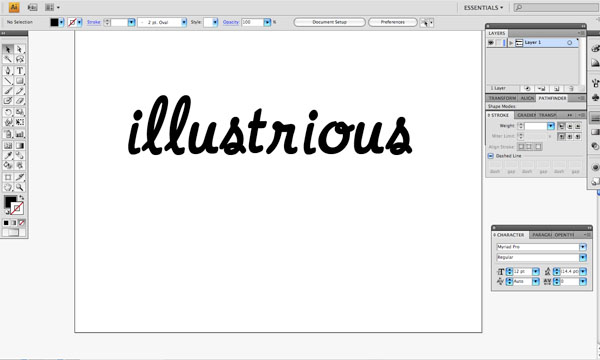This screenshot has width=600, height=360.
Task: Select the Paintbrush tool
Action: [8, 91]
